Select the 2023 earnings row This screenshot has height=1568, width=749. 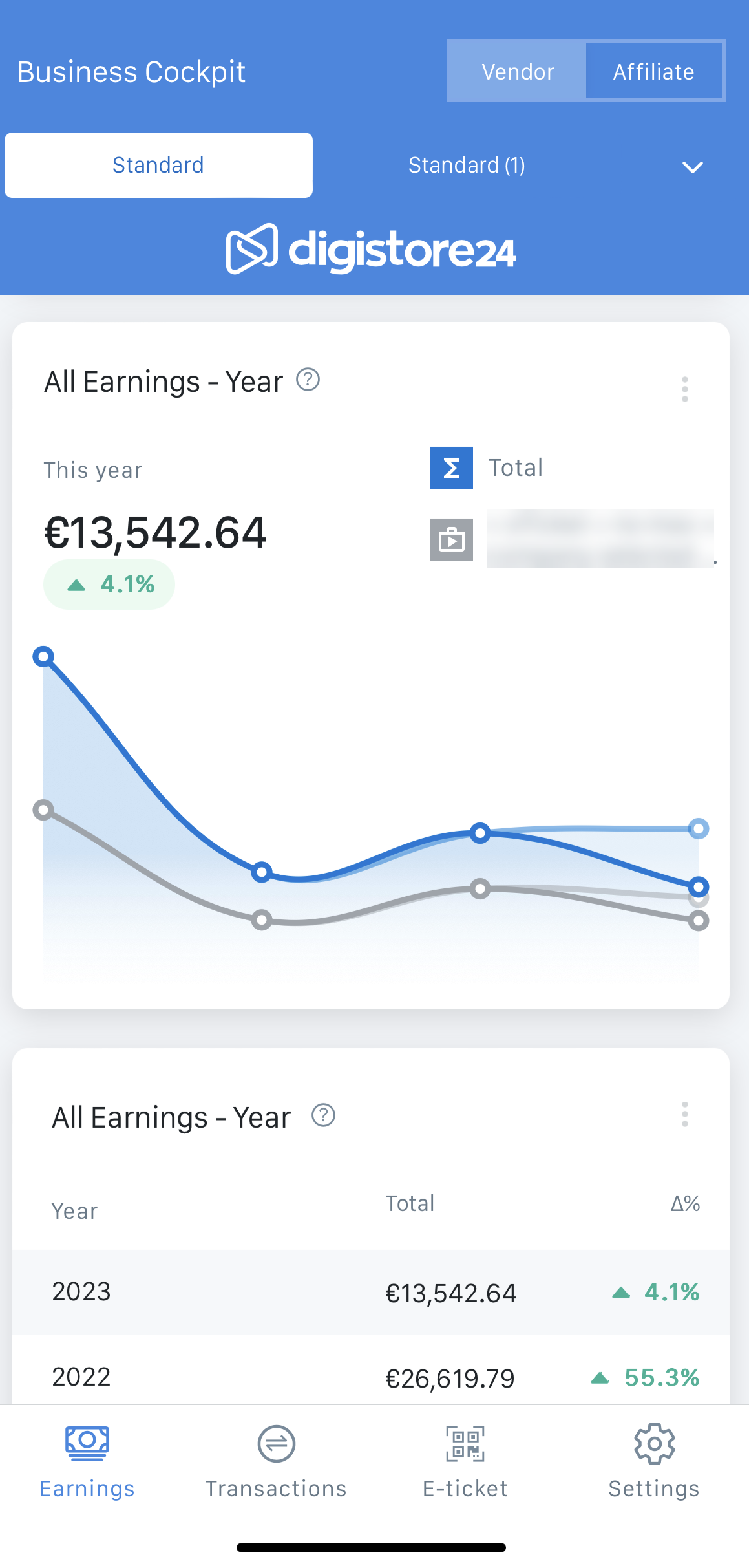[x=371, y=1292]
